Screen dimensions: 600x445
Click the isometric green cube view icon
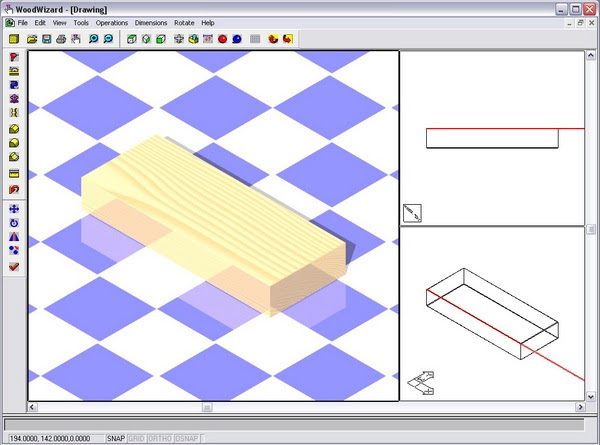pos(146,39)
